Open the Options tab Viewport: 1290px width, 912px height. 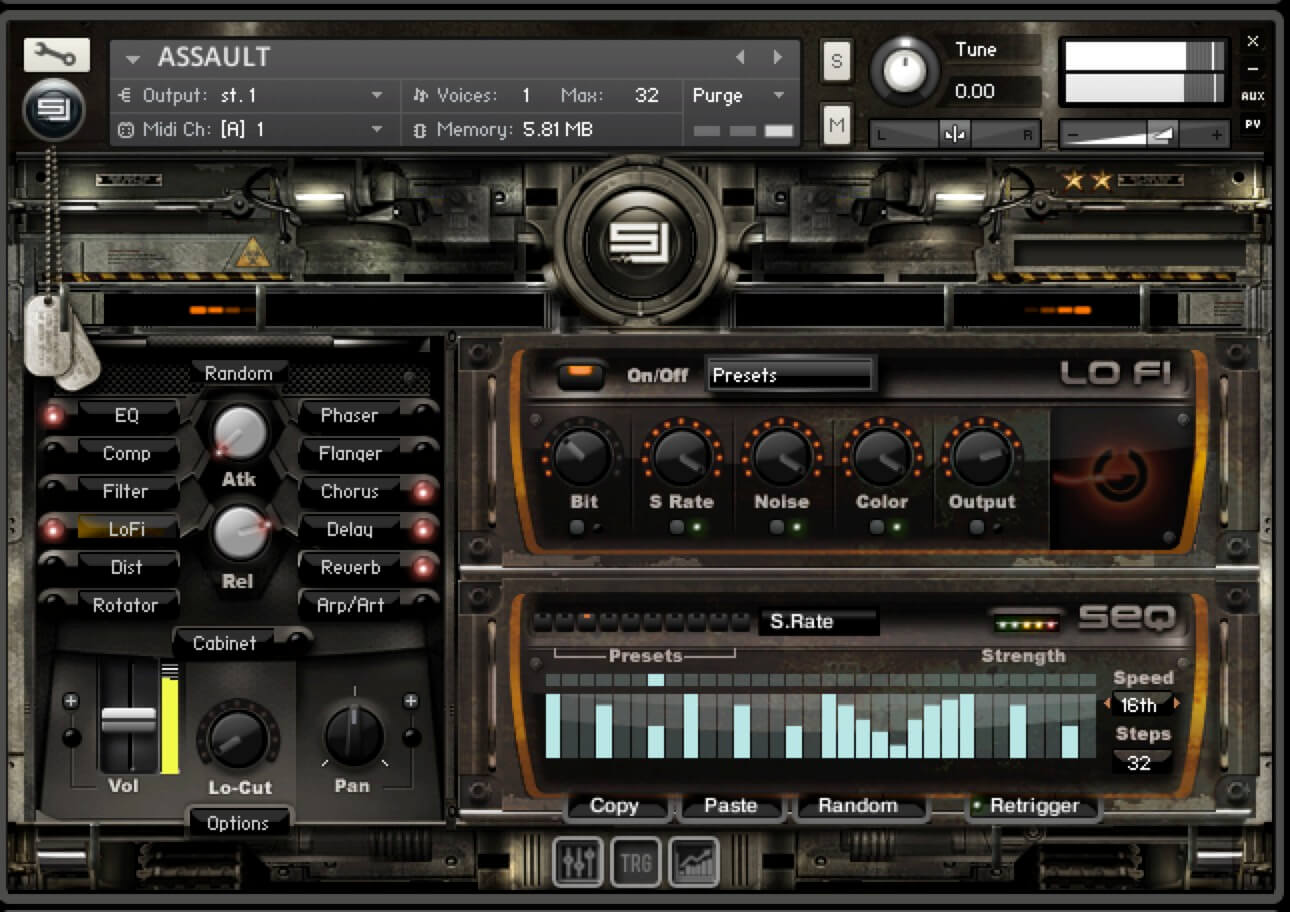238,824
